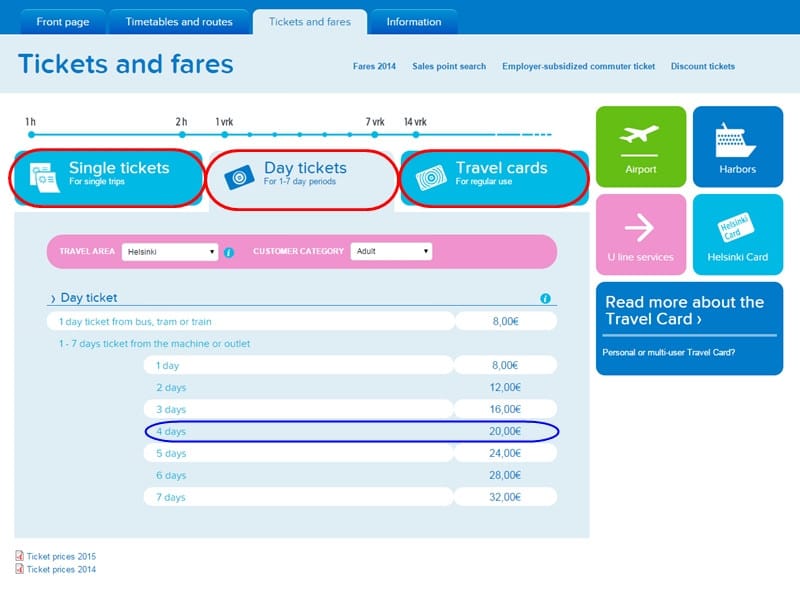Open the Fares 2014 link
The image size is (800, 600).
click(x=374, y=67)
